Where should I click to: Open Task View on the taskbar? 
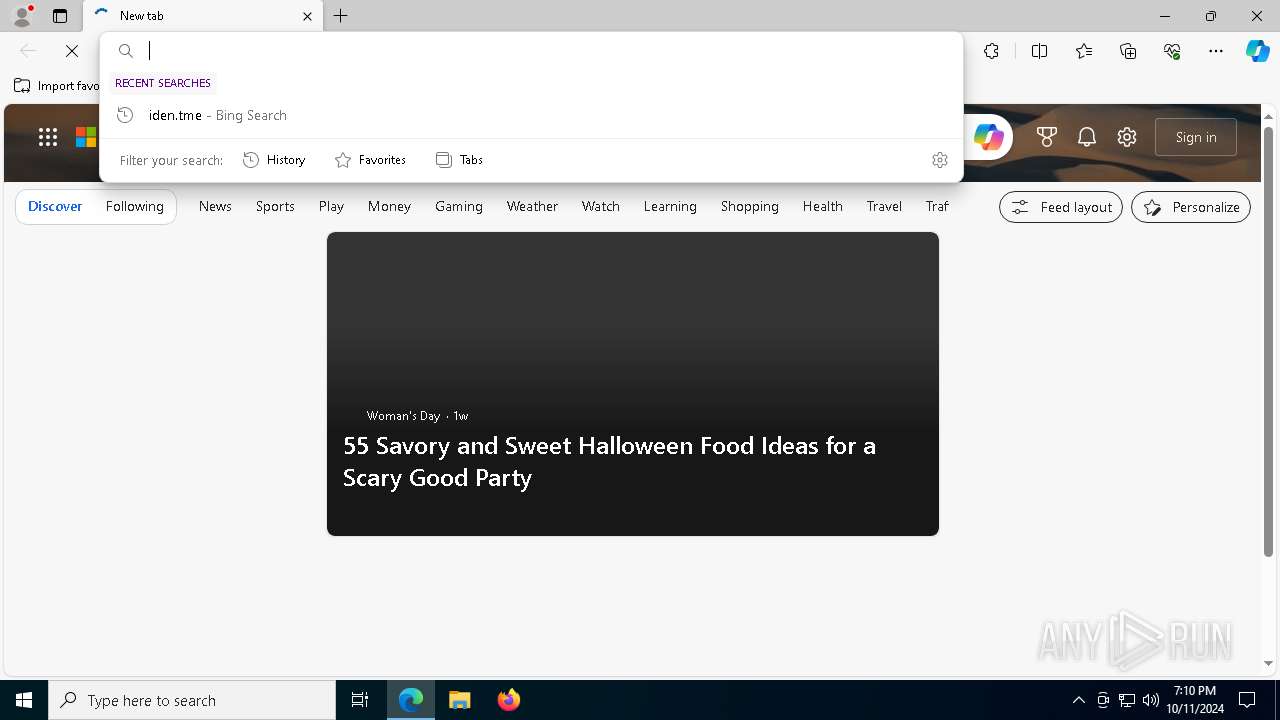coord(360,700)
